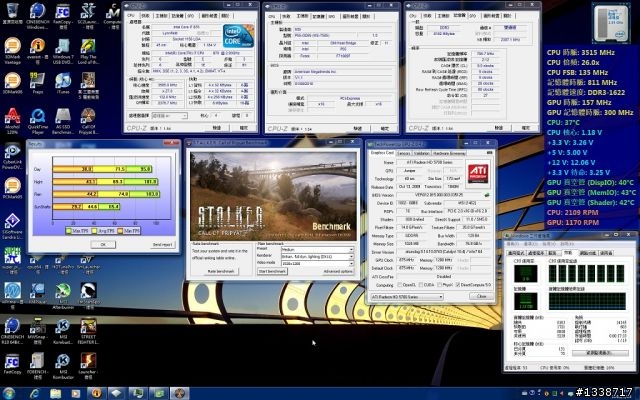Open the MWSnap desktop shortcut

click(38, 331)
